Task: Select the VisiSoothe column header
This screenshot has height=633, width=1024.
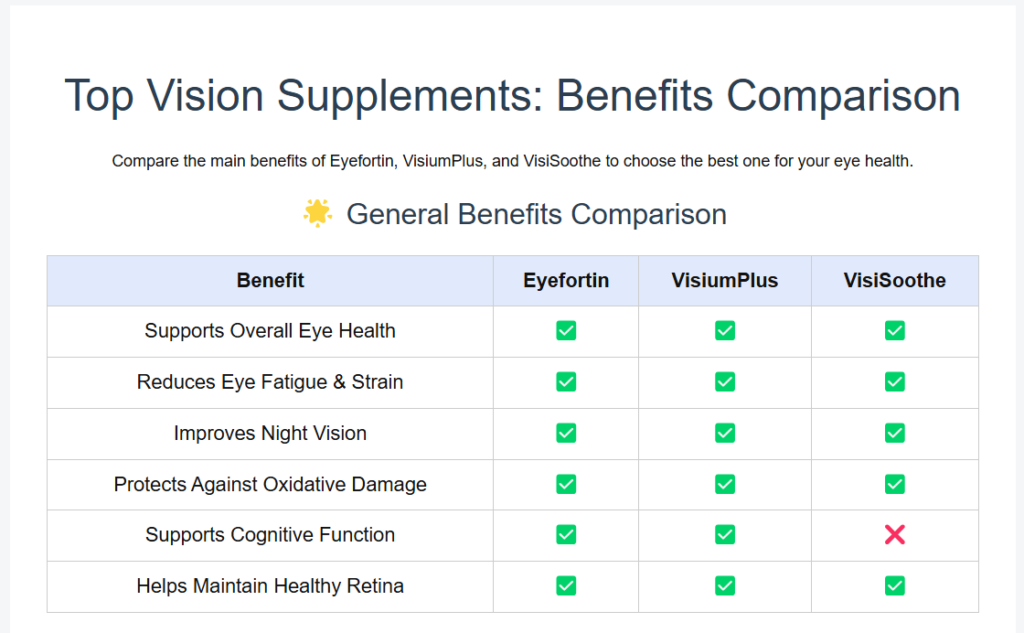Action: pyautogui.click(x=895, y=280)
